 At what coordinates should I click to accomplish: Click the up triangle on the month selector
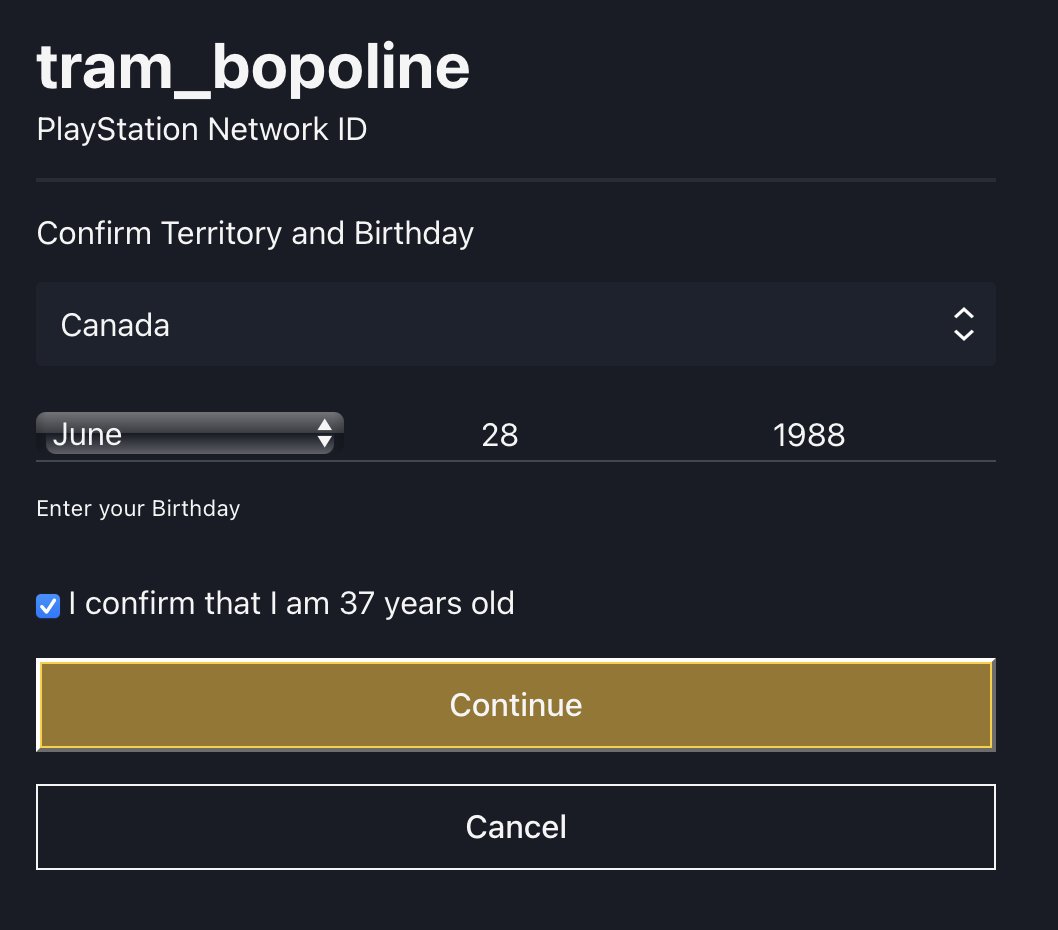324,426
